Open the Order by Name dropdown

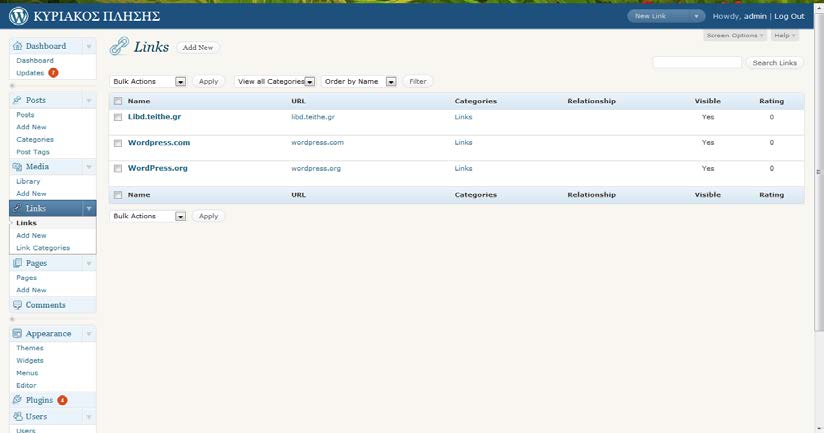click(359, 81)
